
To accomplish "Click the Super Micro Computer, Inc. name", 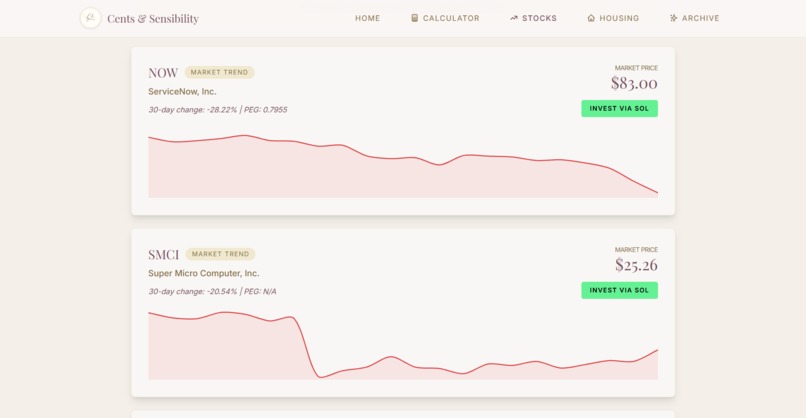I will (204, 273).
